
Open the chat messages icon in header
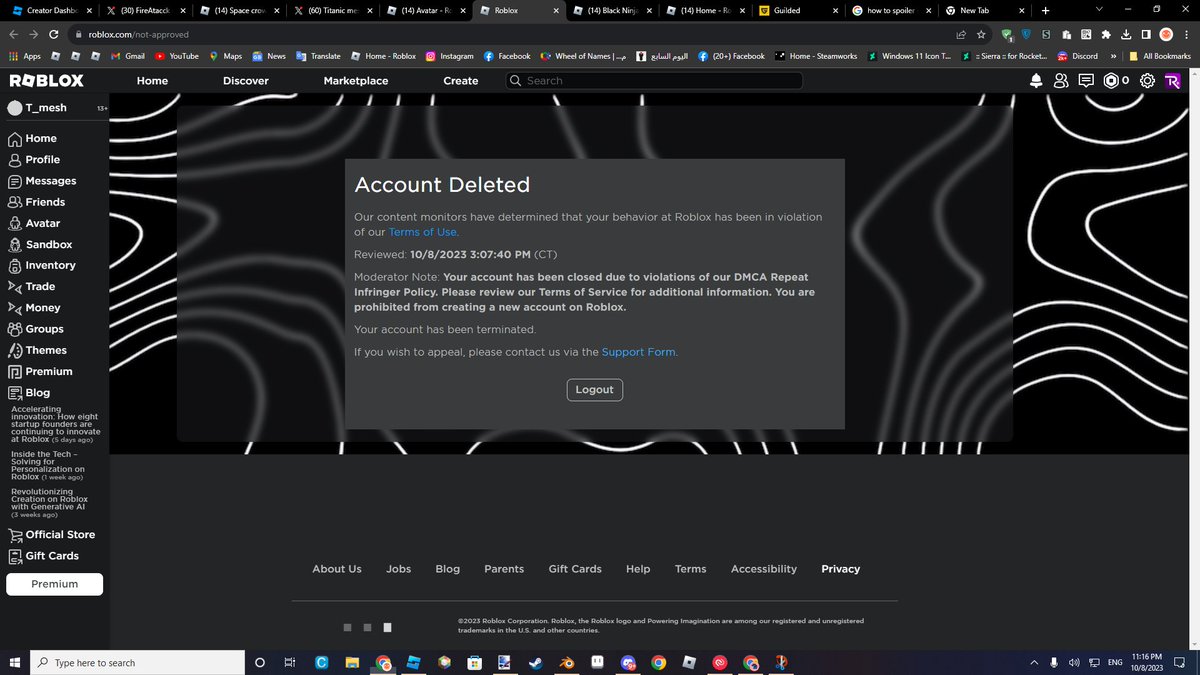1086,81
